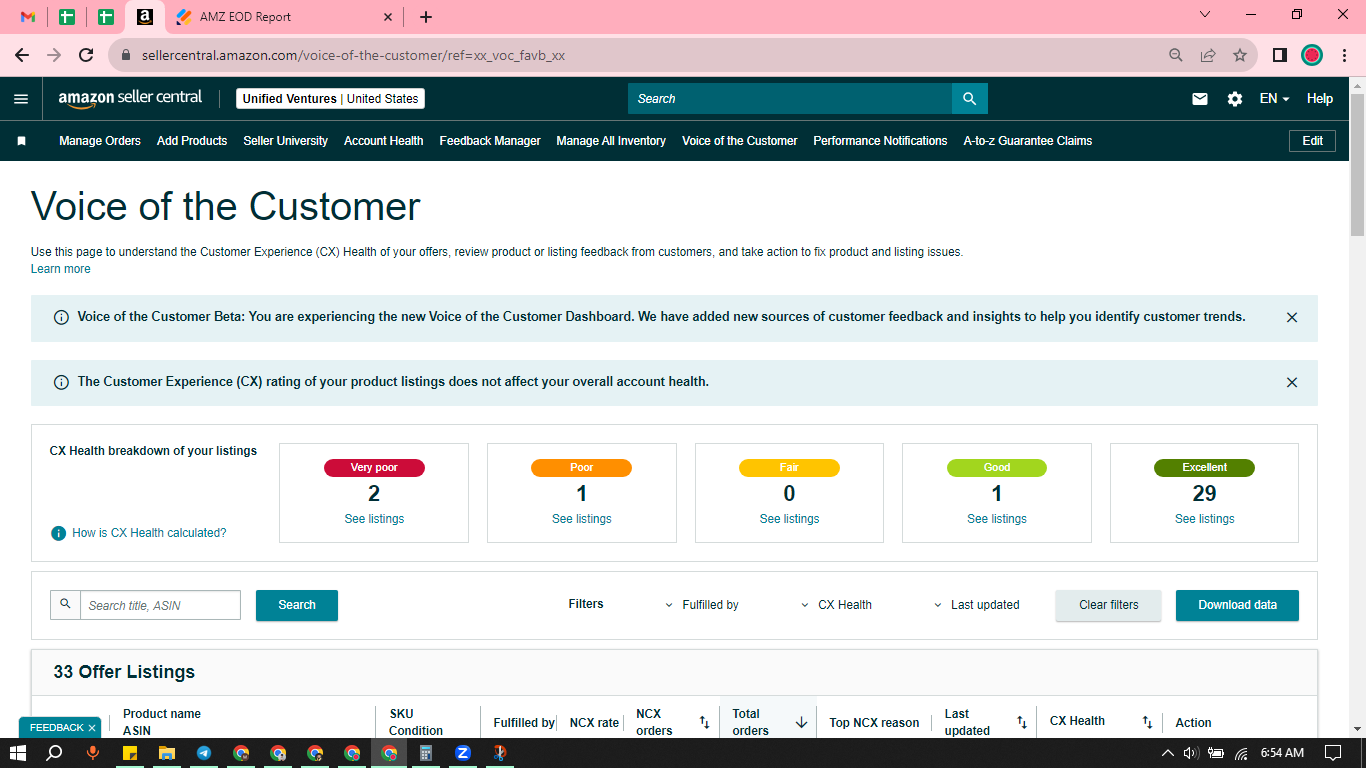See listings under Excellent
1366x768 pixels.
click(1205, 519)
